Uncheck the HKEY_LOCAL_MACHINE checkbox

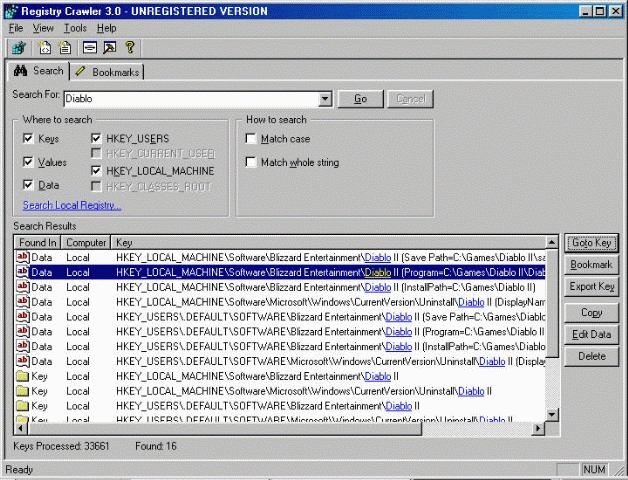[x=96, y=171]
